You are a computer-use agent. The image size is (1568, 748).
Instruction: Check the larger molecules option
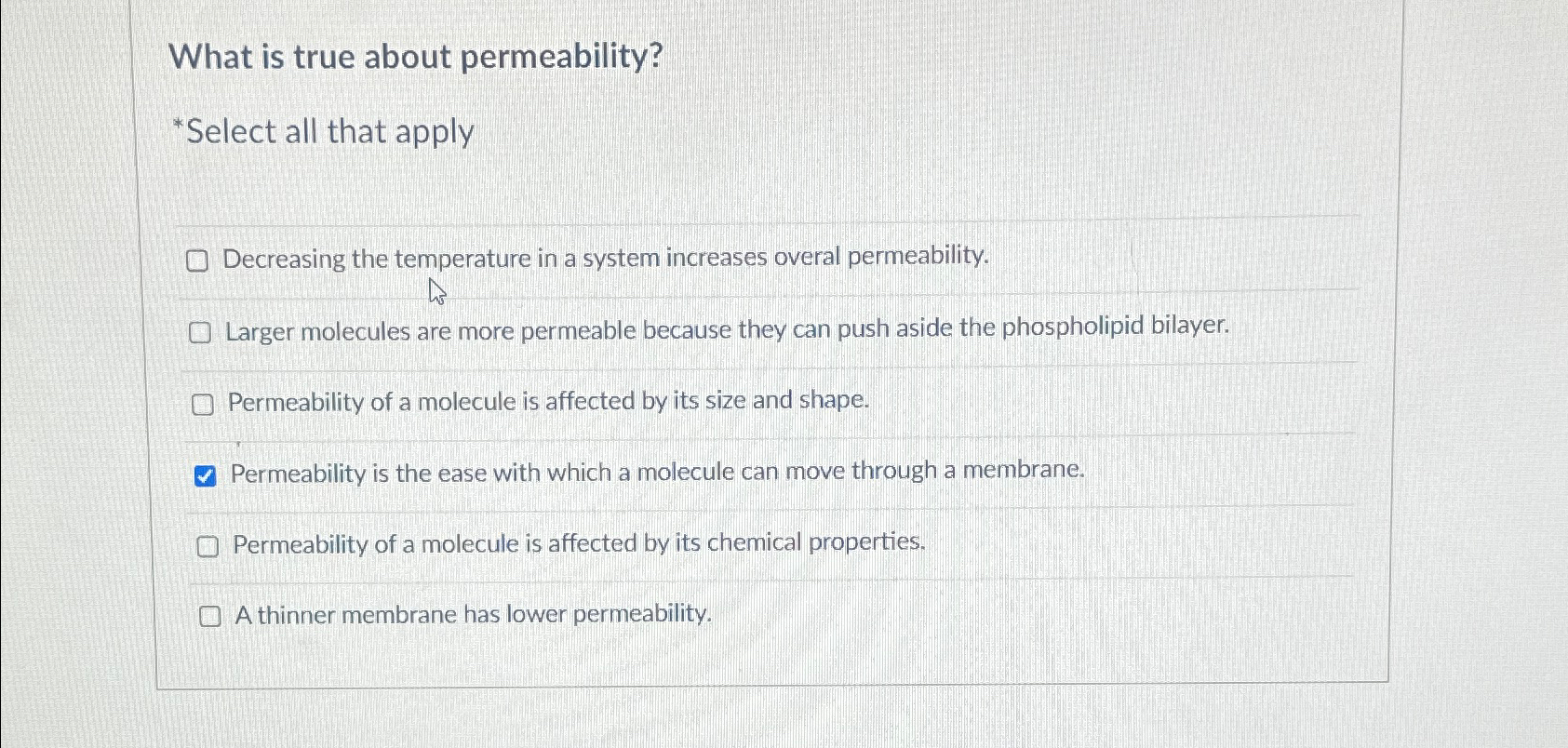tap(200, 332)
